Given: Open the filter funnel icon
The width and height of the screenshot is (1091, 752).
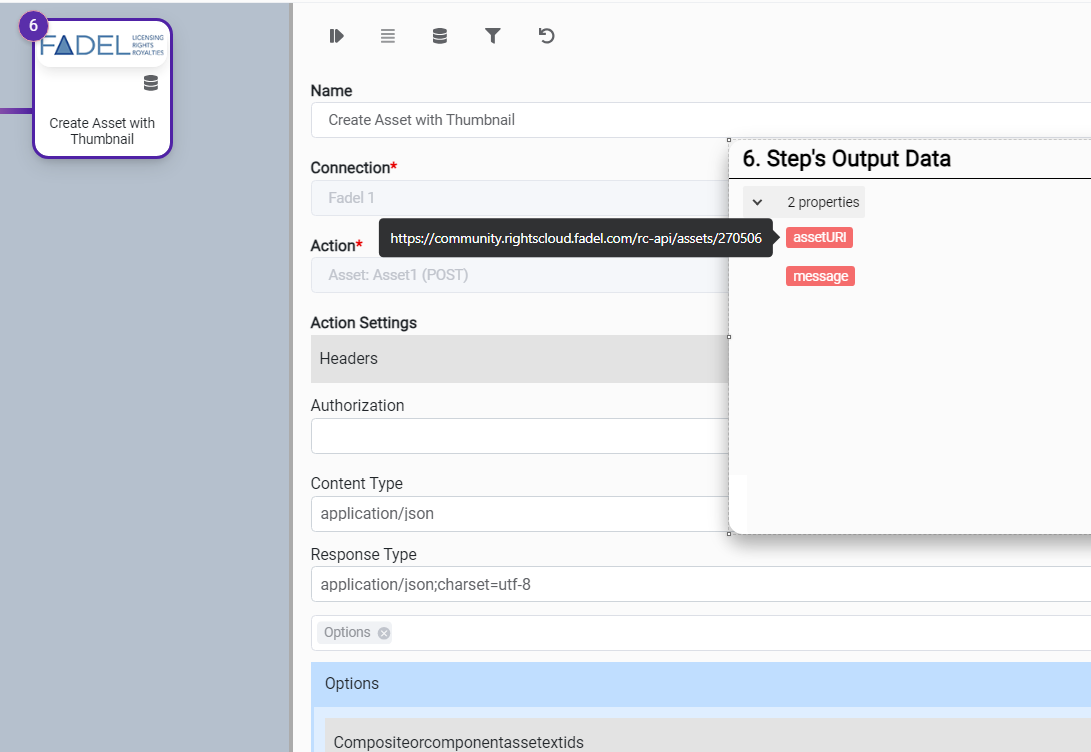Looking at the screenshot, I should [x=493, y=36].
